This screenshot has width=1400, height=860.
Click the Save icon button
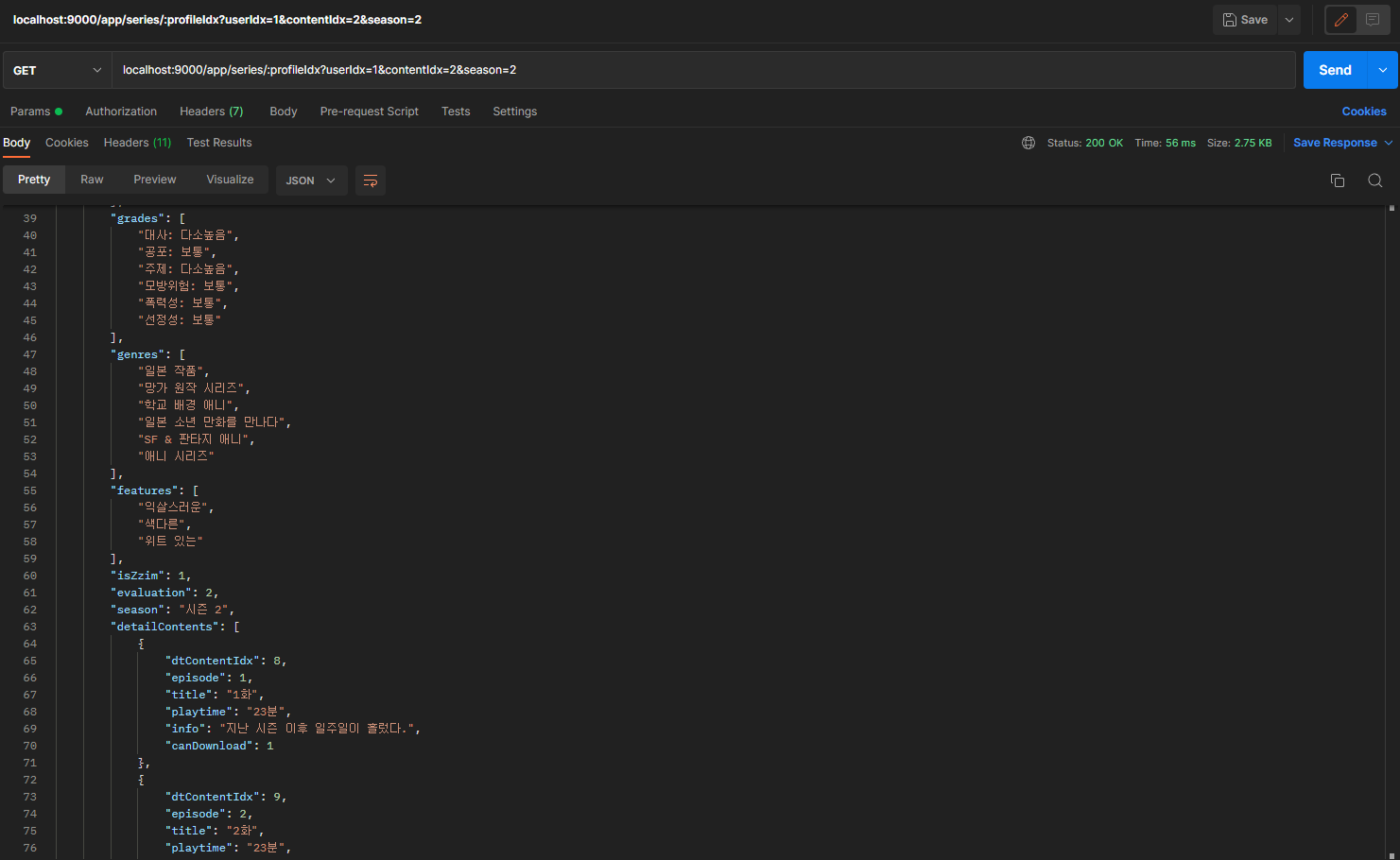tap(1245, 20)
